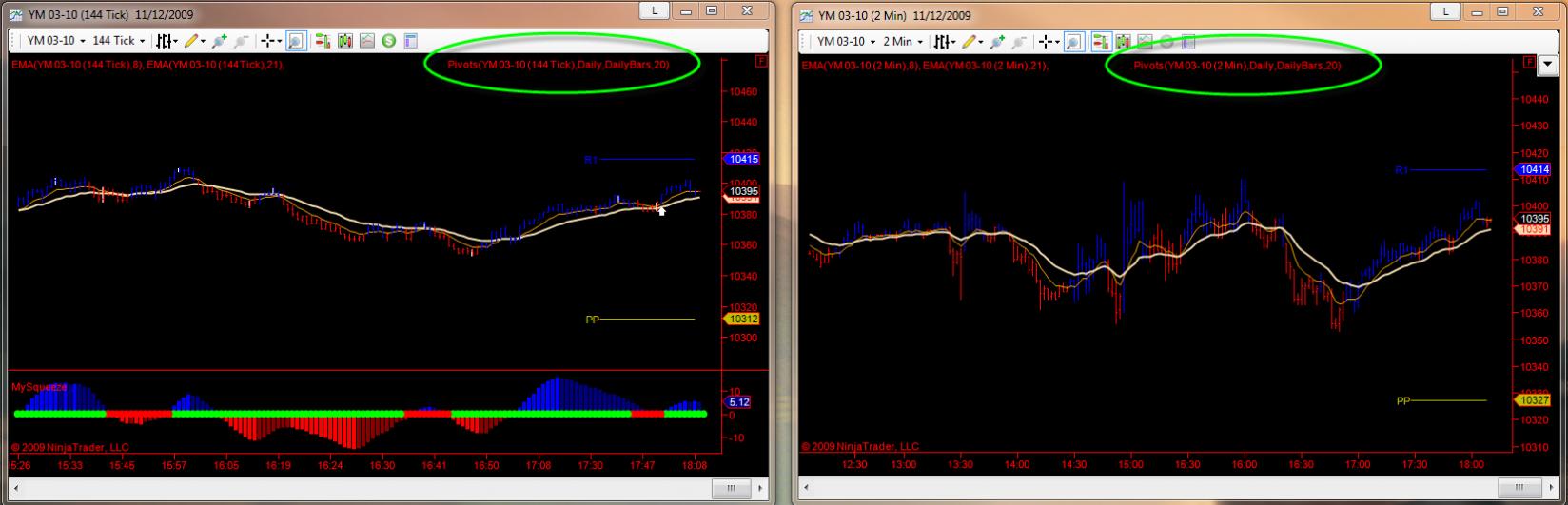Viewport: 1568px width, 505px height.
Task: Click chart icon in 144 Tick title bar
Action: click(x=16, y=14)
